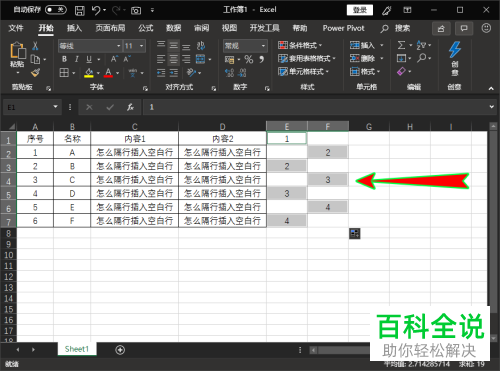Open the font size dropdown showing 11

click(x=142, y=46)
